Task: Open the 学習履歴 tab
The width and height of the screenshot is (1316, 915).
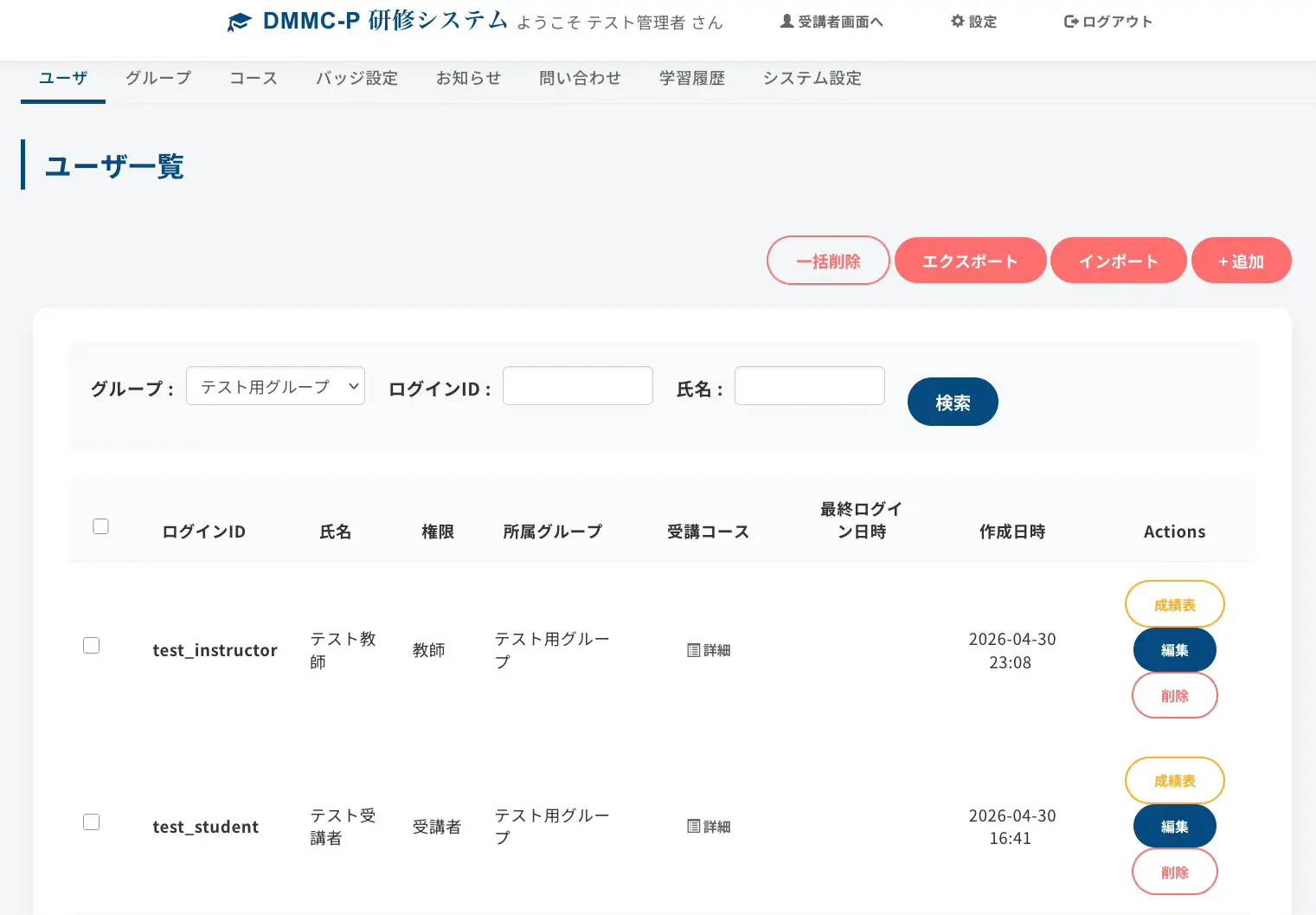Action: [x=692, y=78]
